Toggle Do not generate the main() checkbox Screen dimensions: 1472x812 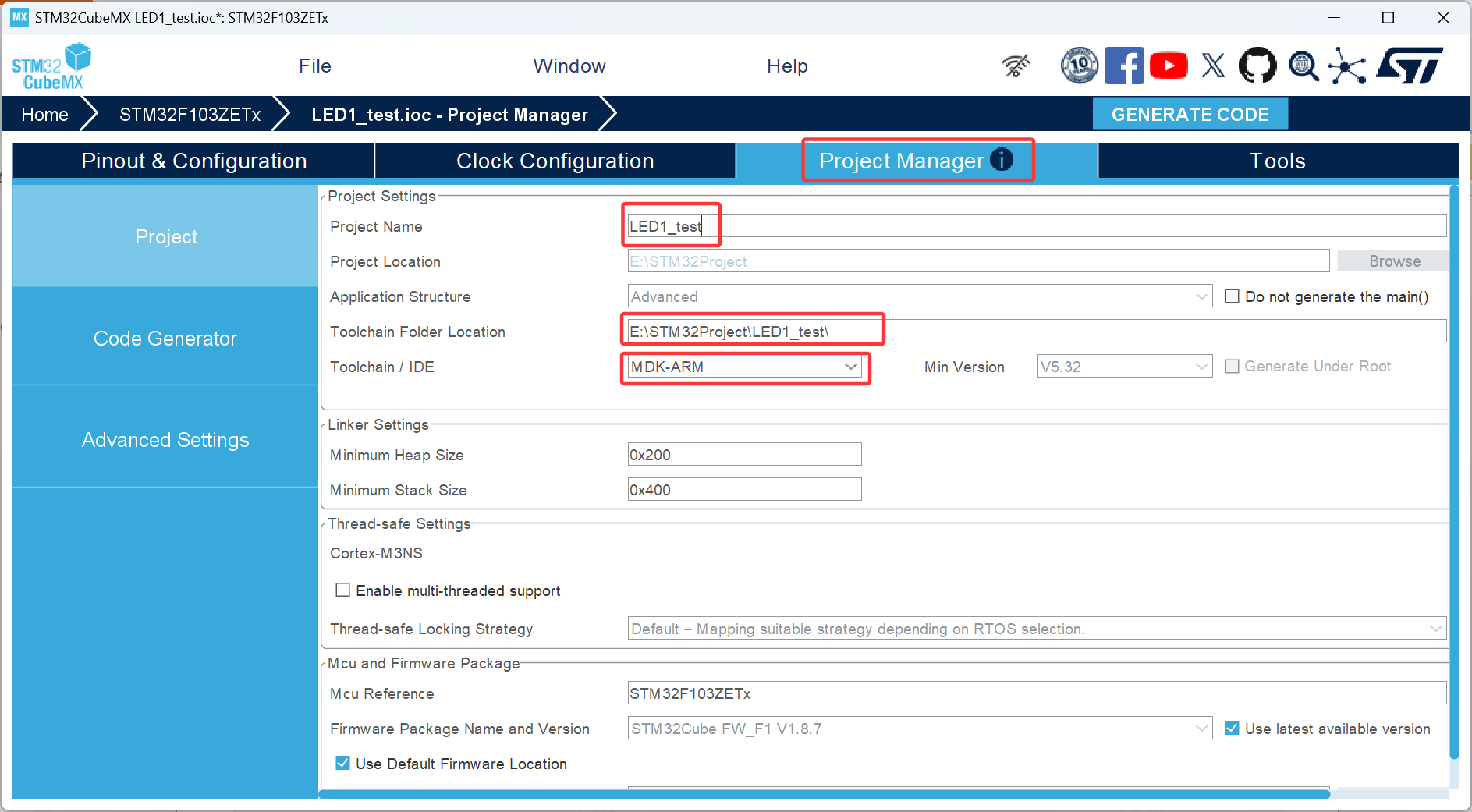click(1233, 296)
